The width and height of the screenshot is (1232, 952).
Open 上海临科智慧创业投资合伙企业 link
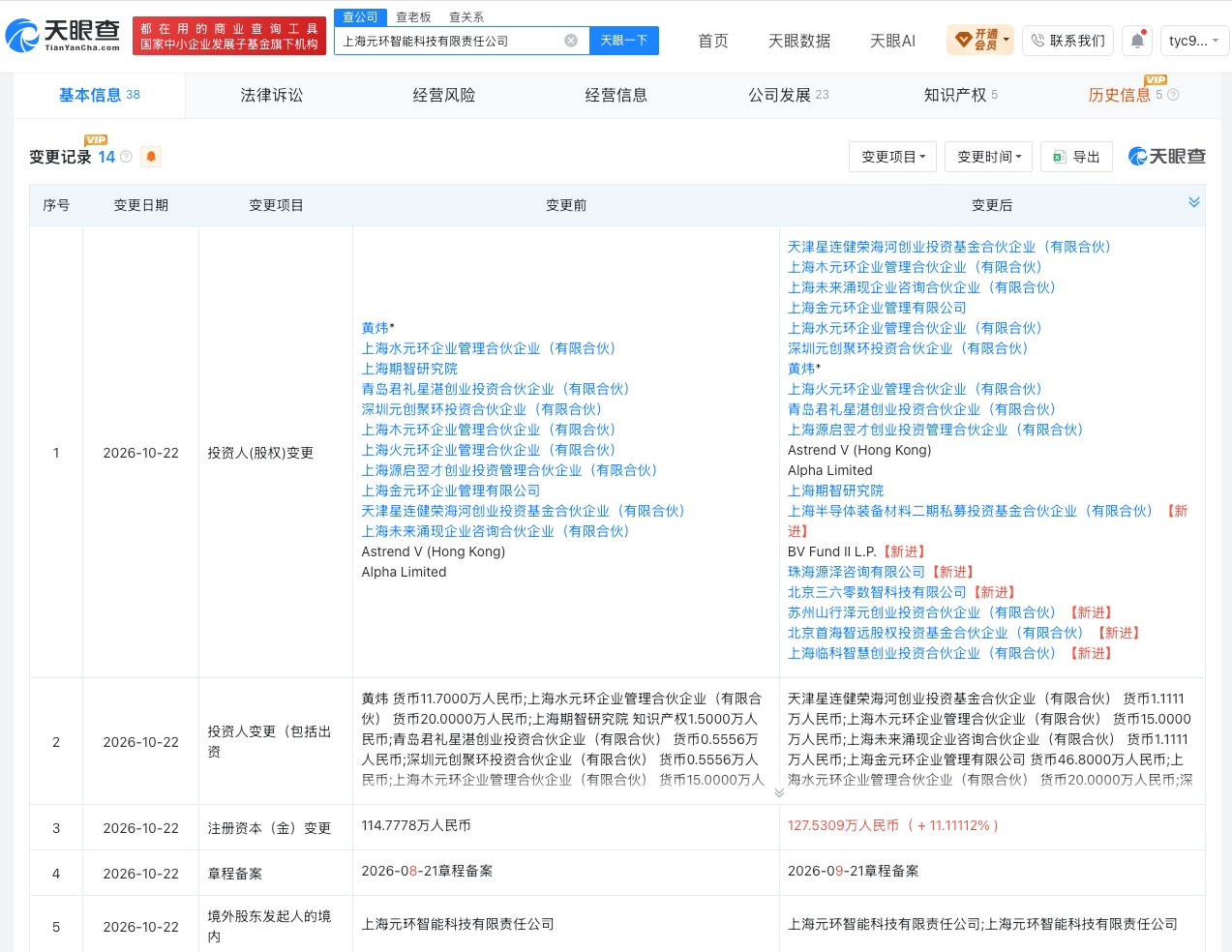click(921, 653)
